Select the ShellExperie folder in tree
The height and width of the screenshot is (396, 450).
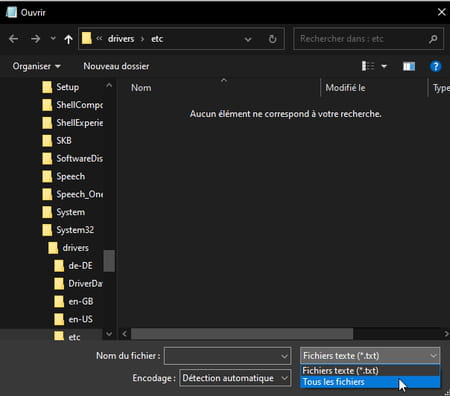[x=73, y=123]
